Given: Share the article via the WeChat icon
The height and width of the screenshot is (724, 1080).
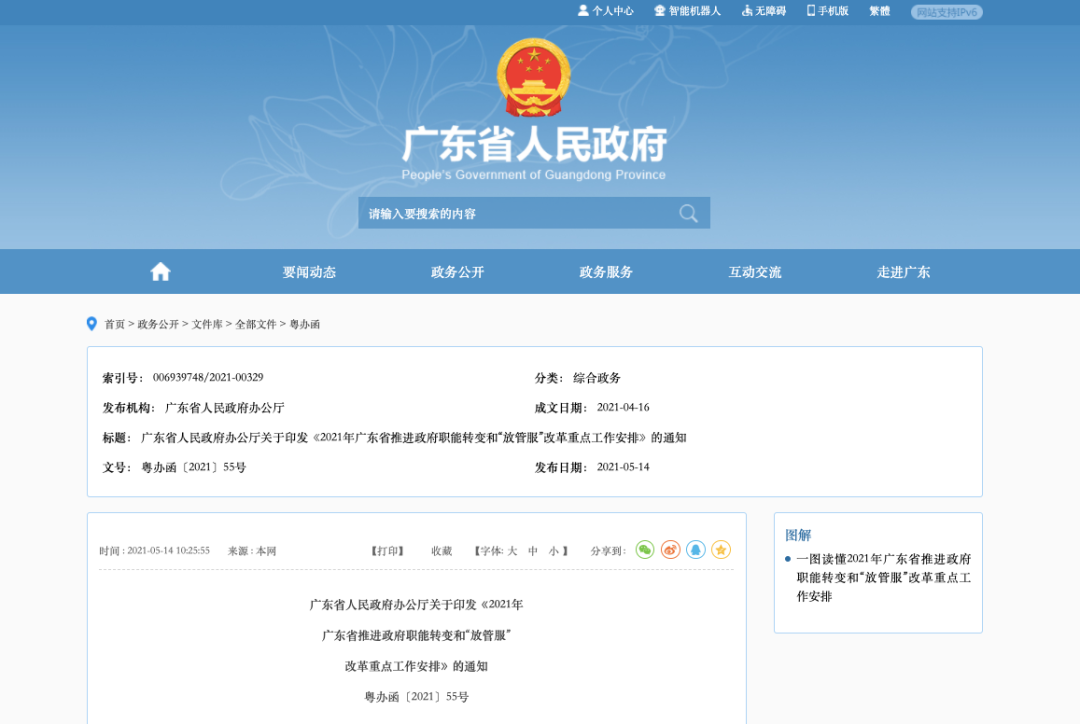Looking at the screenshot, I should [645, 549].
